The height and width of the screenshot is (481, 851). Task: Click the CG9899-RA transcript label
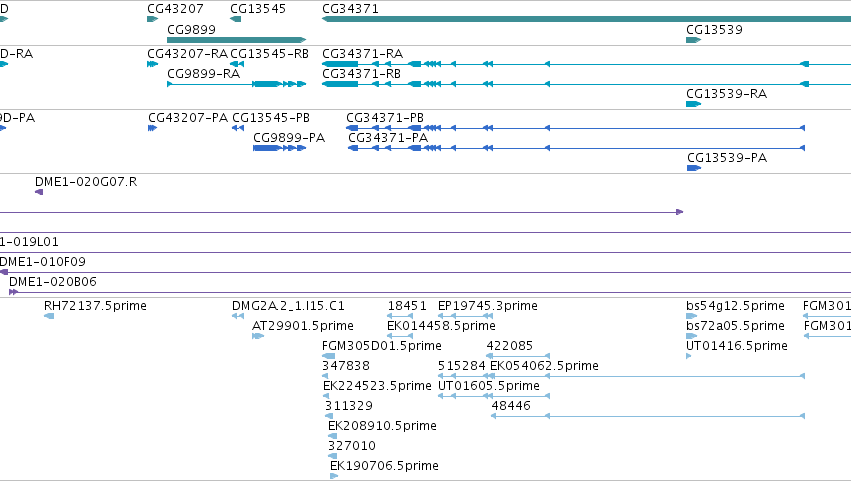204,74
